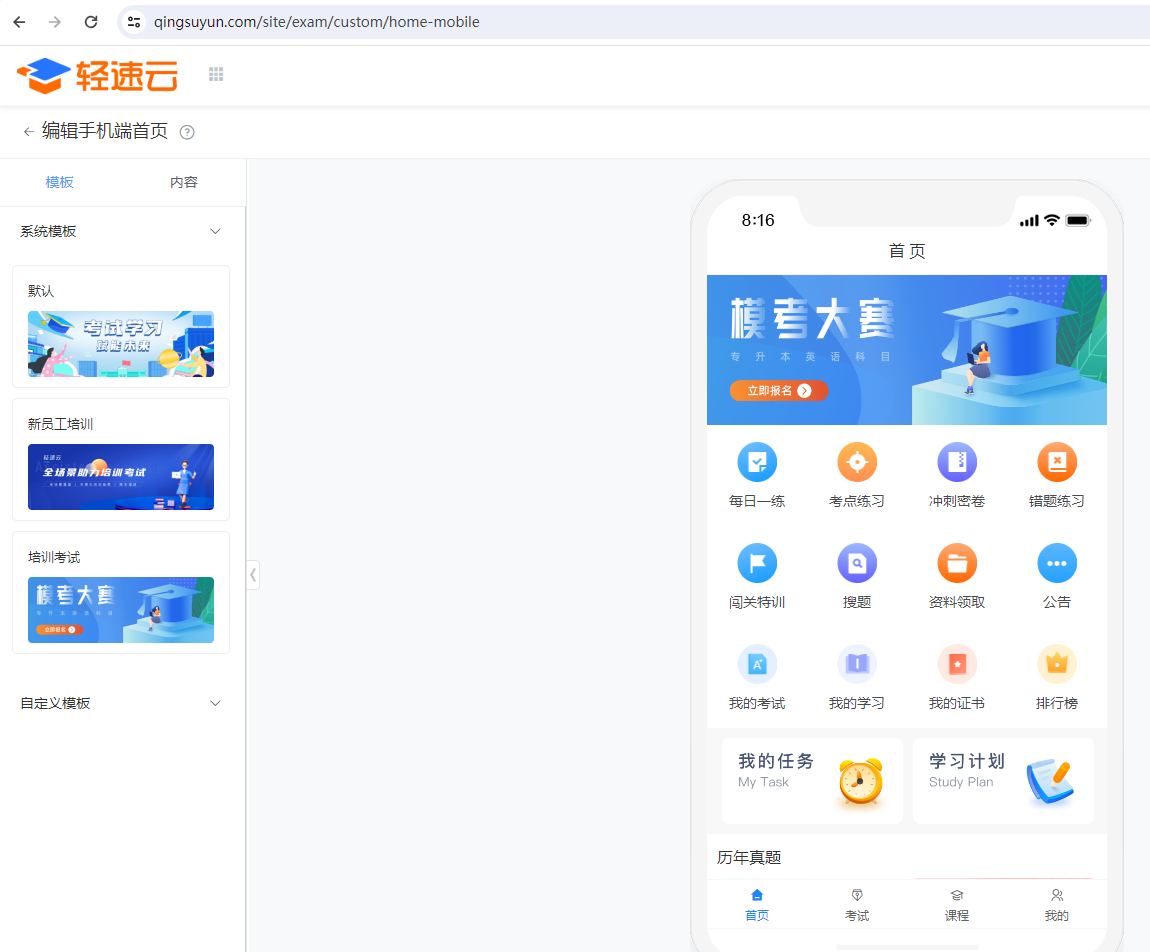Select the 默认 template thumbnail
Image resolution: width=1150 pixels, height=952 pixels.
[121, 344]
